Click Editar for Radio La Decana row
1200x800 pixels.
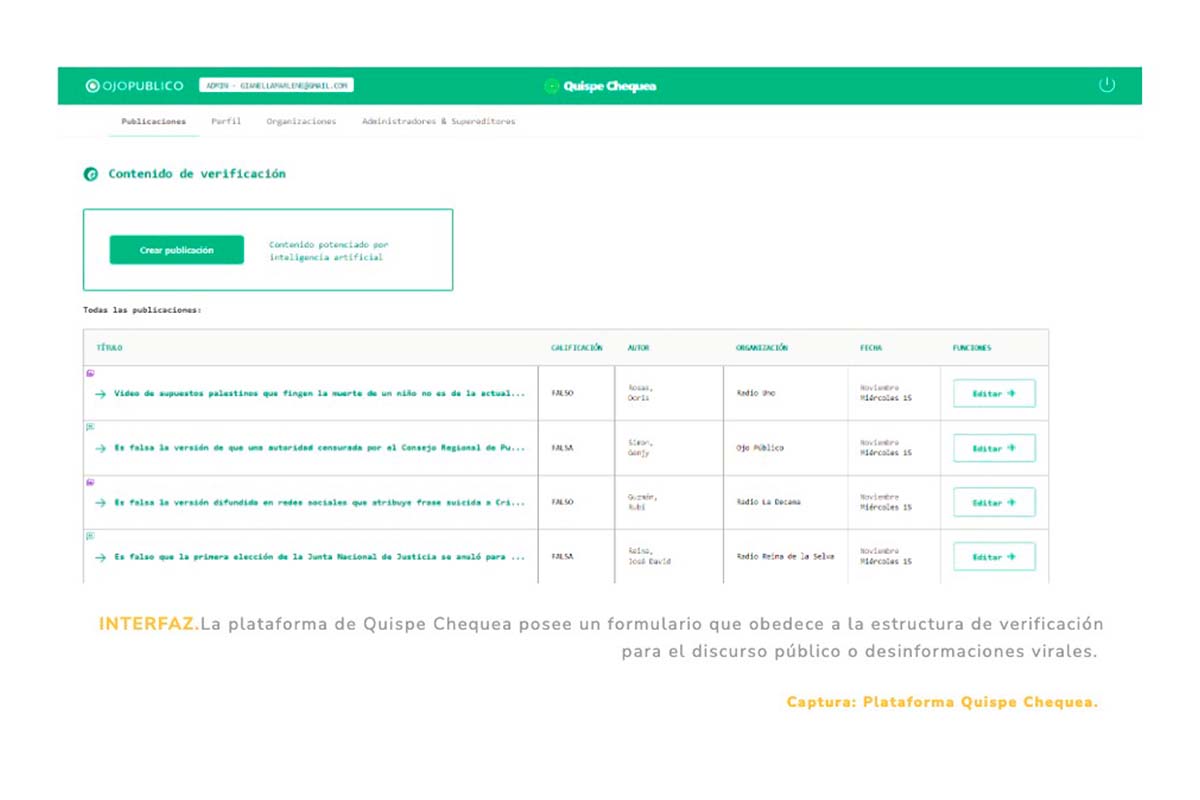(993, 502)
